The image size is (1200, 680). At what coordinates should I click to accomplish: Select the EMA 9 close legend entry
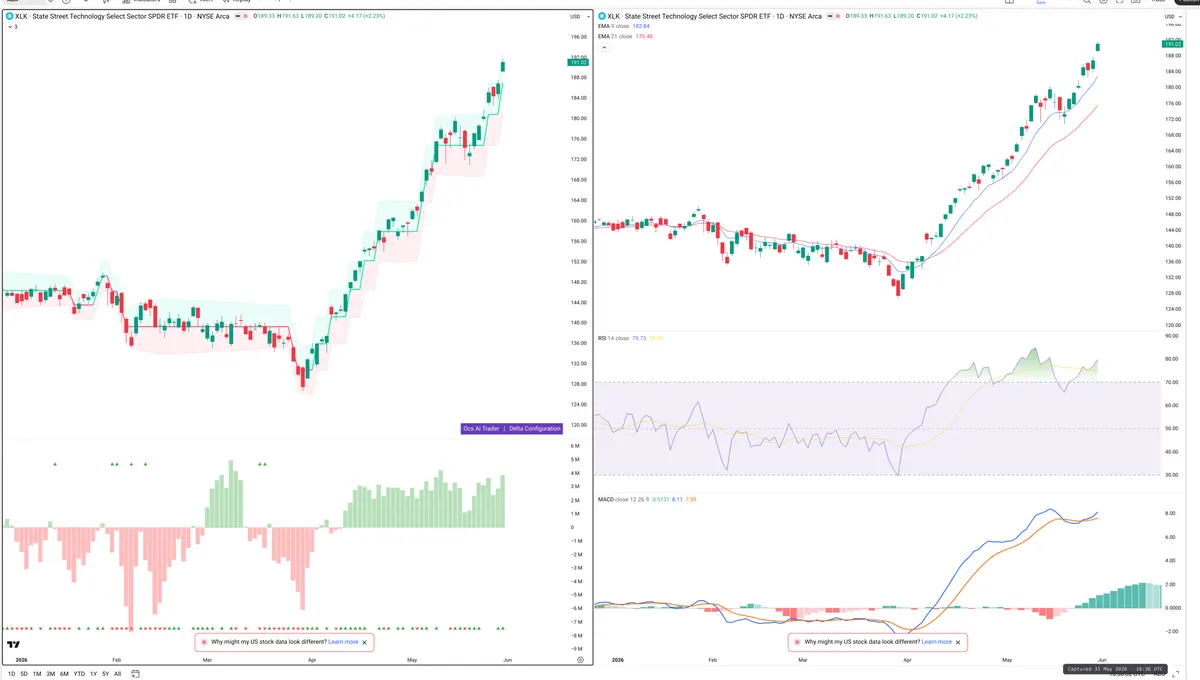click(x=614, y=27)
